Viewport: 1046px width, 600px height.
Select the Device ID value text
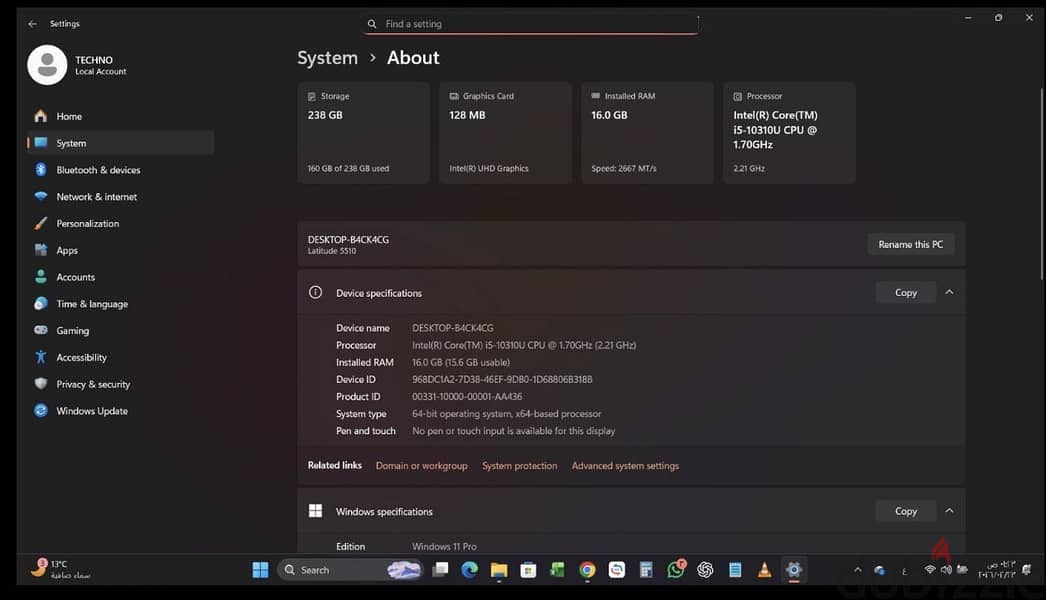(502, 379)
